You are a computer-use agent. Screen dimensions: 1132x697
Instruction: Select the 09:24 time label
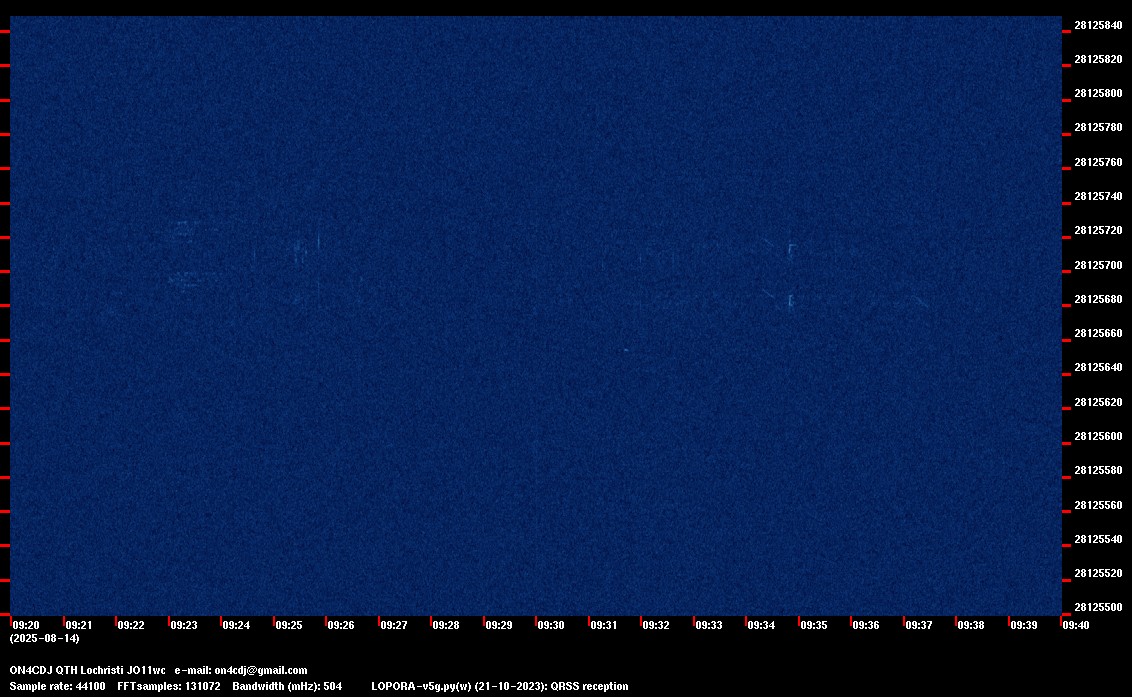[x=236, y=625]
